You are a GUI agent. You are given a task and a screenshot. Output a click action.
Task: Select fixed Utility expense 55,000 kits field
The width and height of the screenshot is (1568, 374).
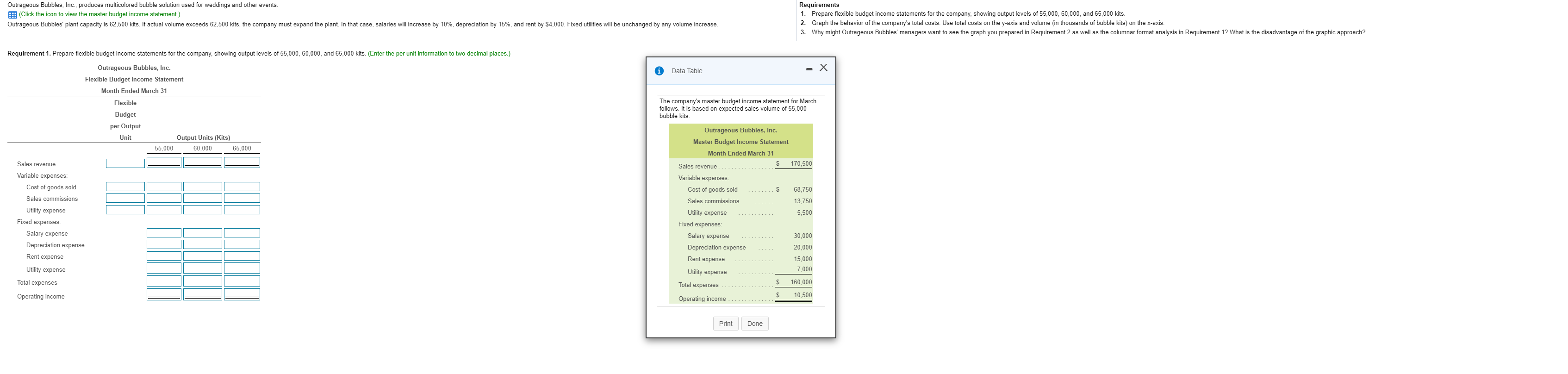(x=164, y=268)
